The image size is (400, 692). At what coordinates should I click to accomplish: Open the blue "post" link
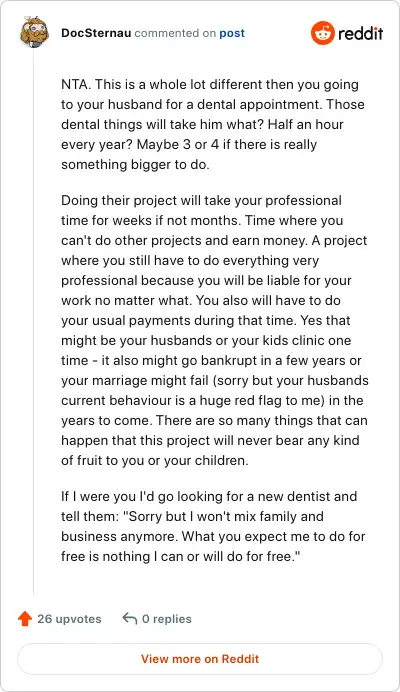click(232, 33)
